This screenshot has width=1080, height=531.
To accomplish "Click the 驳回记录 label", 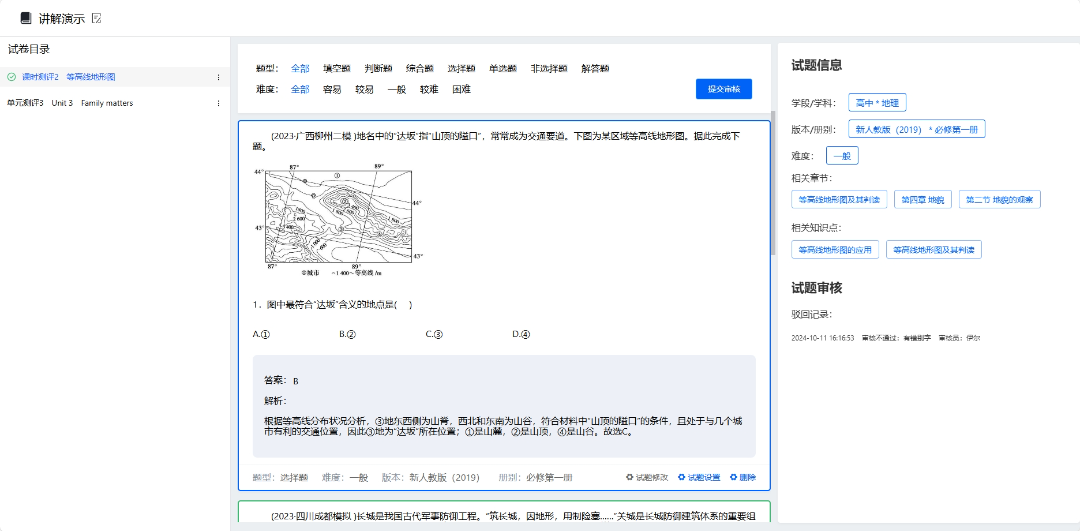I will tap(812, 315).
